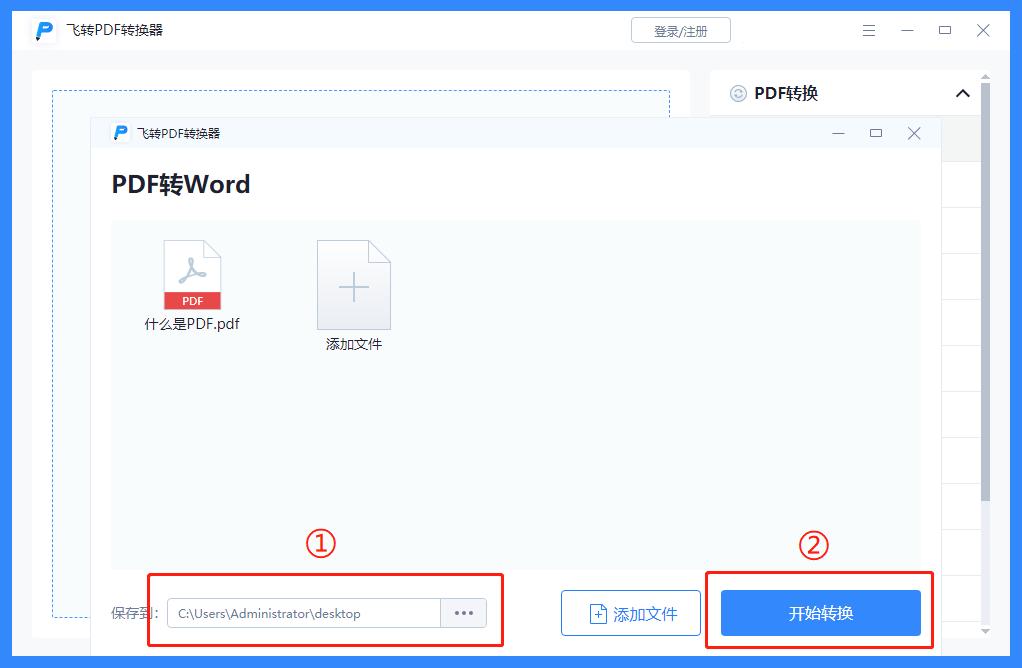Screen dimensions: 1022x668
Task: Click the 添加文件 button near the bottom
Action: tap(631, 613)
